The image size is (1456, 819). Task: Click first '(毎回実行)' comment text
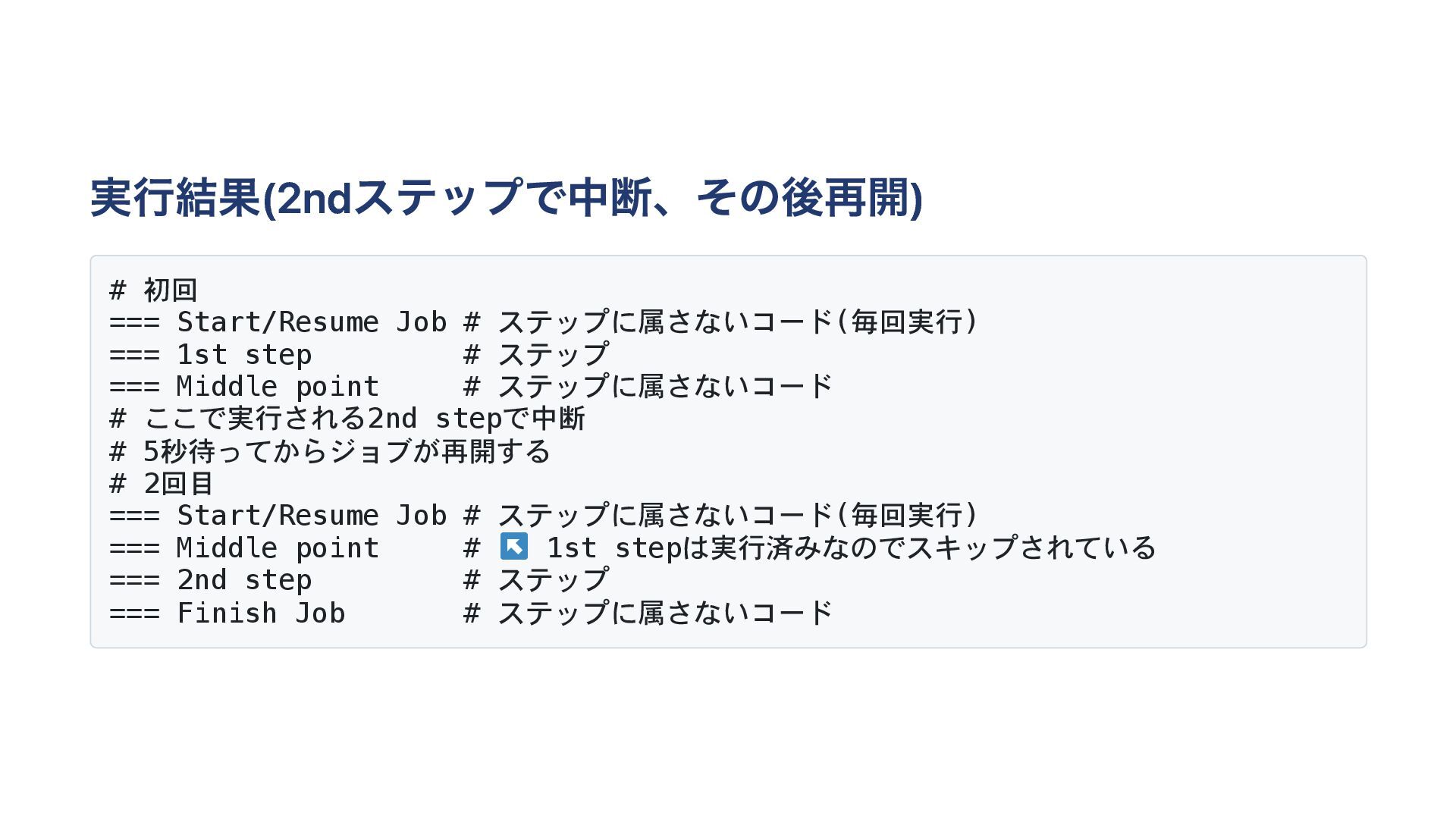tap(906, 322)
